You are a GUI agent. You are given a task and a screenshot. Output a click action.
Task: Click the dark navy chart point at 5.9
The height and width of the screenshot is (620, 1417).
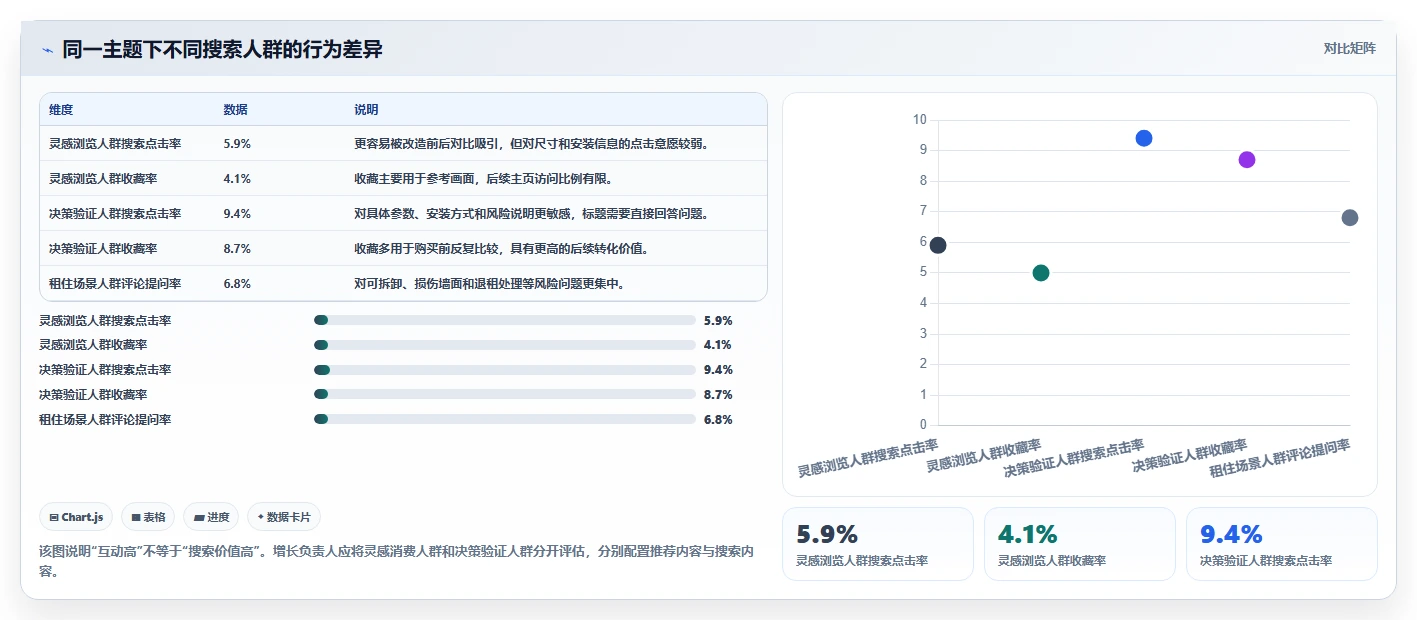click(x=938, y=245)
